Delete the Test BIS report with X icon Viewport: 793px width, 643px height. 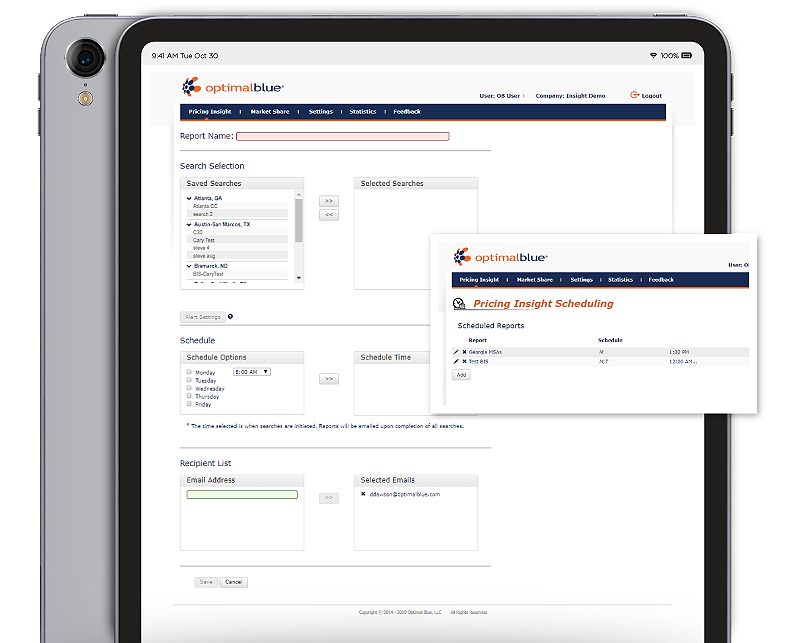click(464, 361)
